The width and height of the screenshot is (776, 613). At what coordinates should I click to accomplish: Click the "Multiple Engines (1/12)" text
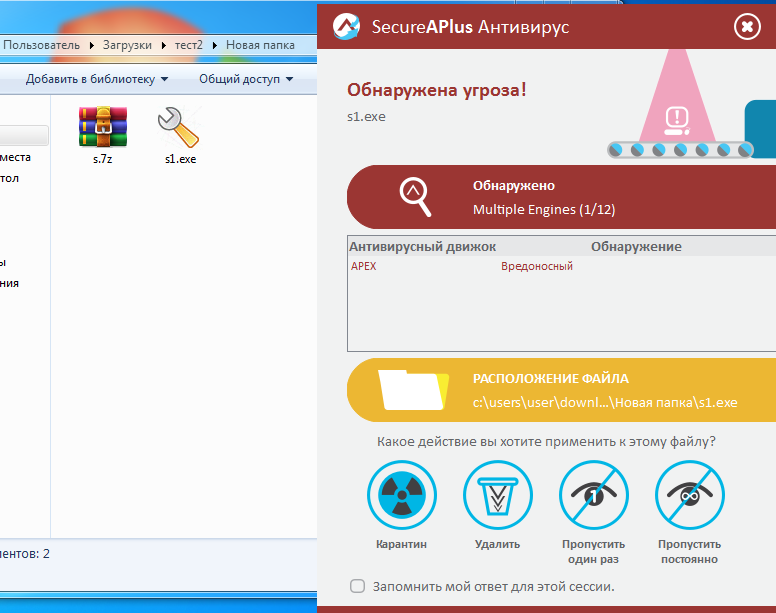[x=544, y=210]
